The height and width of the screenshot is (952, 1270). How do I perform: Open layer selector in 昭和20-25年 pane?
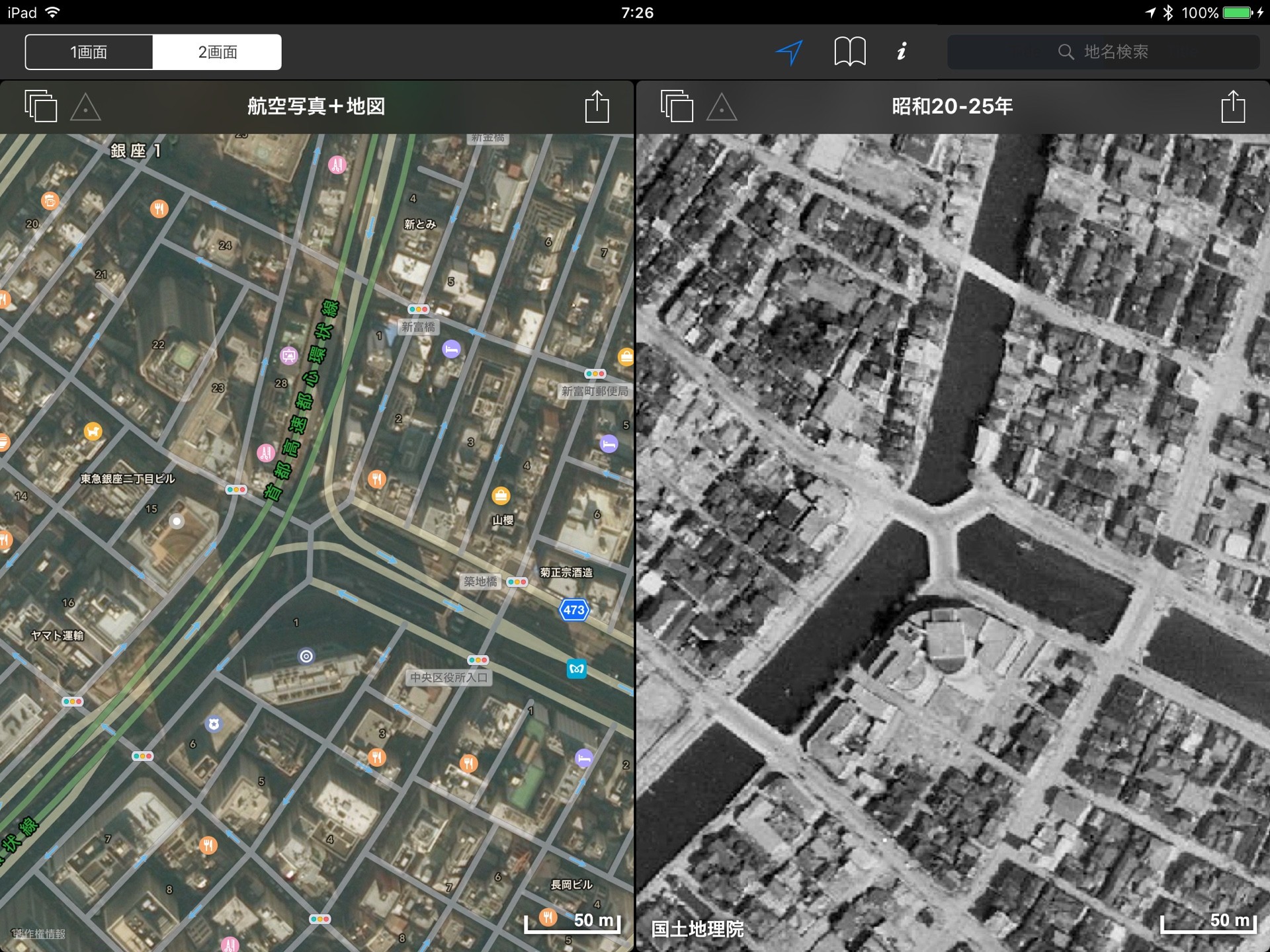tap(677, 106)
